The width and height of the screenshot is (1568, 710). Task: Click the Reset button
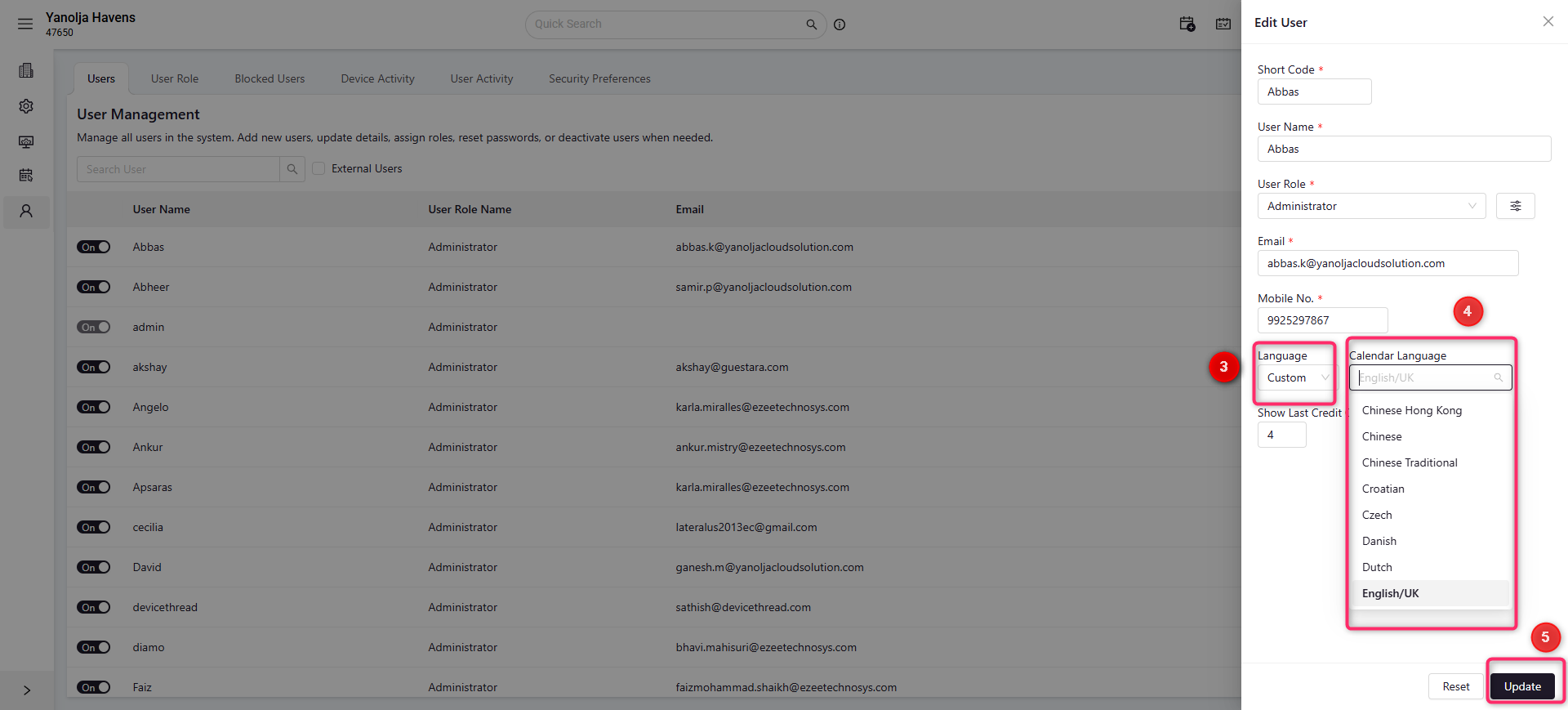coord(1456,686)
